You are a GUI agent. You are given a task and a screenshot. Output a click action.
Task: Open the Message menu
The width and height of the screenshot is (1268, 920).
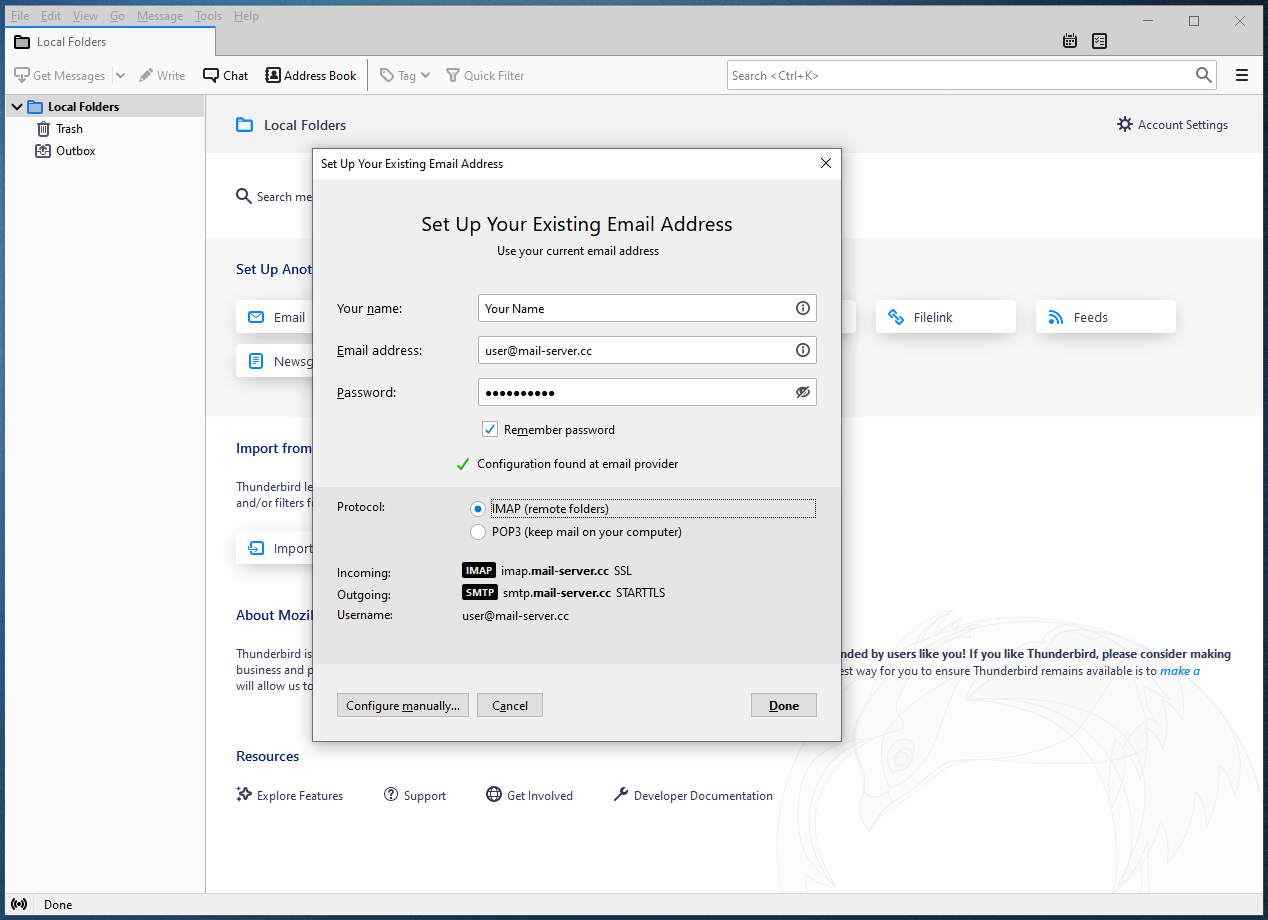tap(159, 16)
